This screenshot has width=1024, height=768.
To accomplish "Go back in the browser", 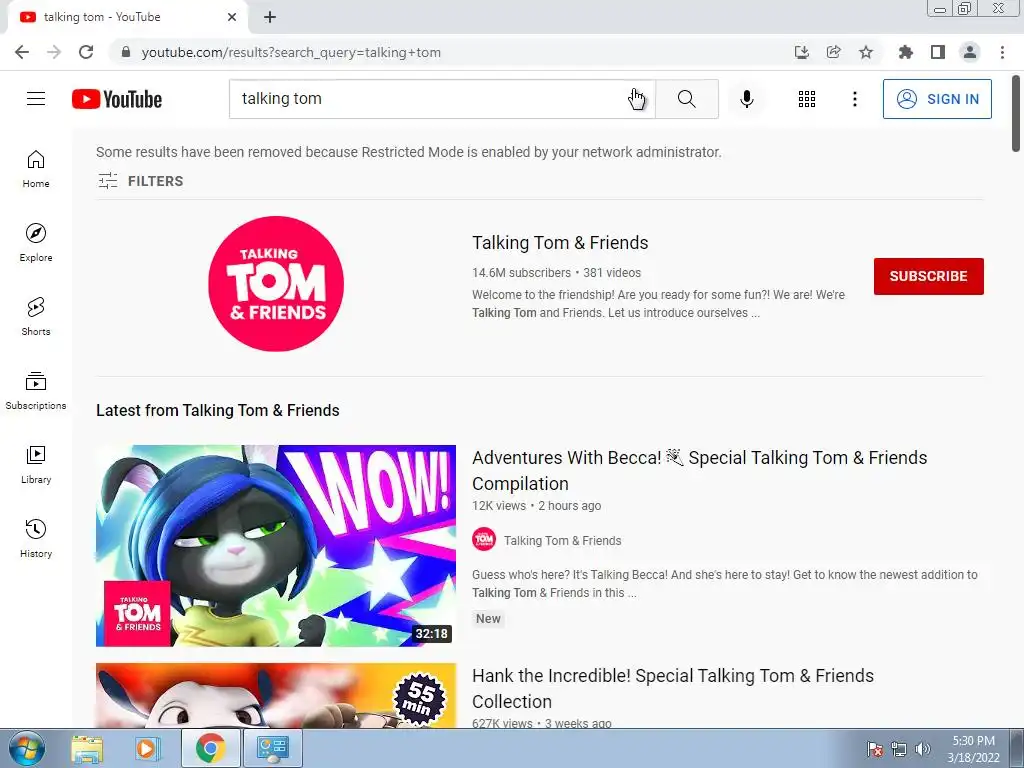I will pyautogui.click(x=22, y=52).
